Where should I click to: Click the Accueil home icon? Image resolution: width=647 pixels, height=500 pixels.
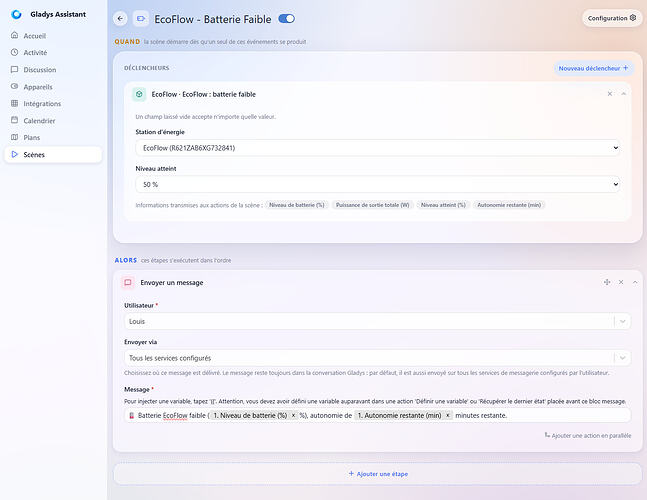[14, 35]
